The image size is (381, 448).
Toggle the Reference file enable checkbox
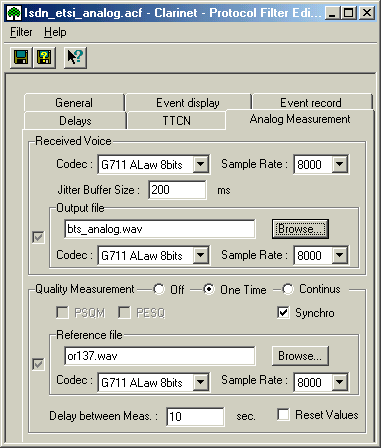[38, 364]
